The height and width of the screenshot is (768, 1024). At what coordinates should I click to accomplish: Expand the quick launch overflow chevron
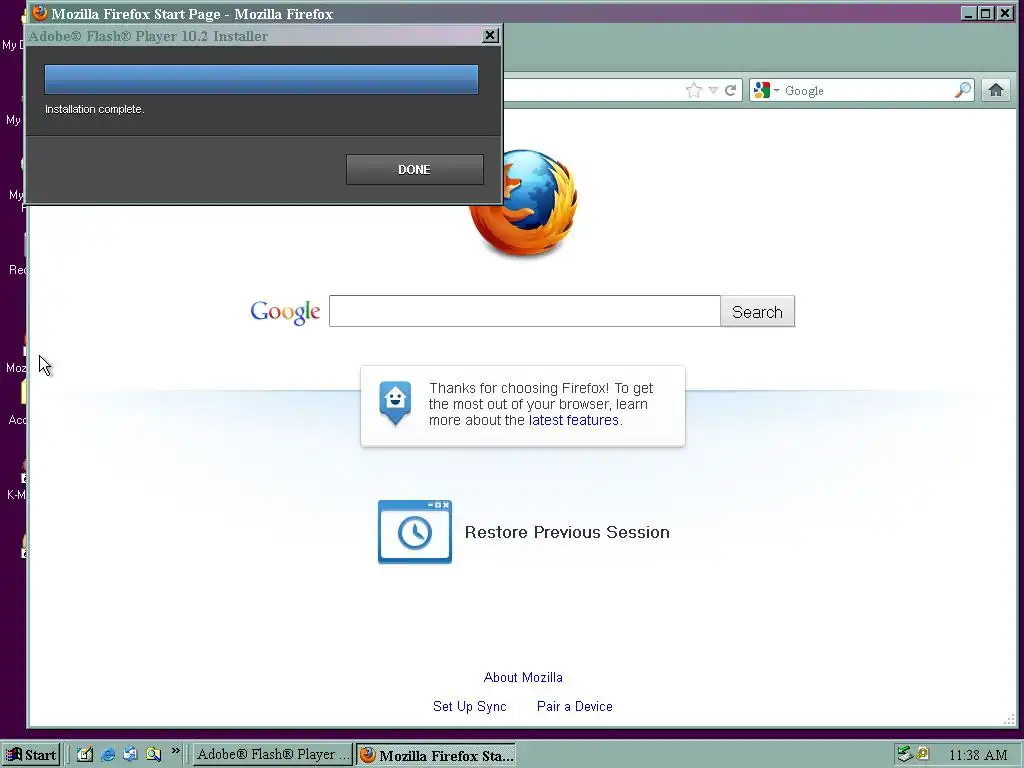tap(175, 751)
